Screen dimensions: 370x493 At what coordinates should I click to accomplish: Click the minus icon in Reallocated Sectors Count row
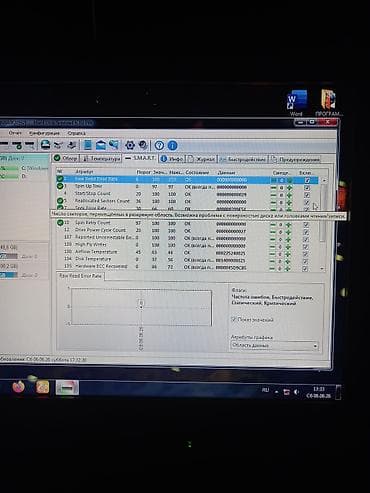pos(273,202)
